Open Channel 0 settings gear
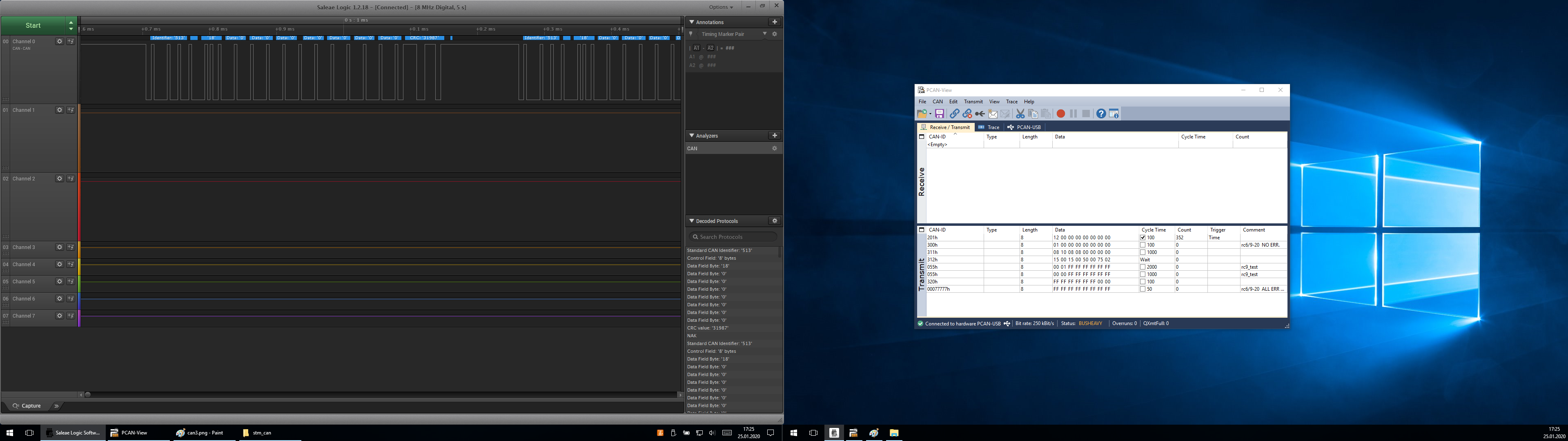 [60, 41]
